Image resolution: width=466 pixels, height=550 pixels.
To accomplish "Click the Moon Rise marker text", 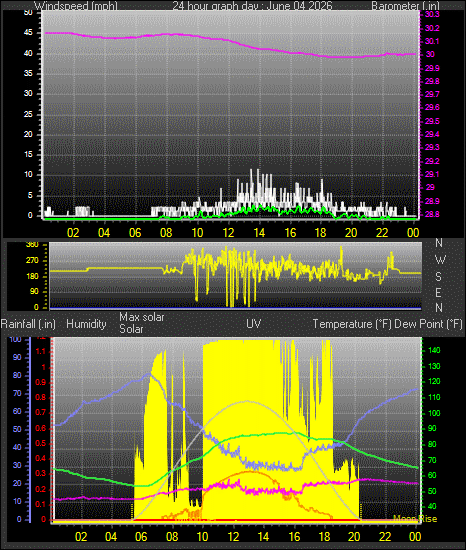I will (x=415, y=518).
